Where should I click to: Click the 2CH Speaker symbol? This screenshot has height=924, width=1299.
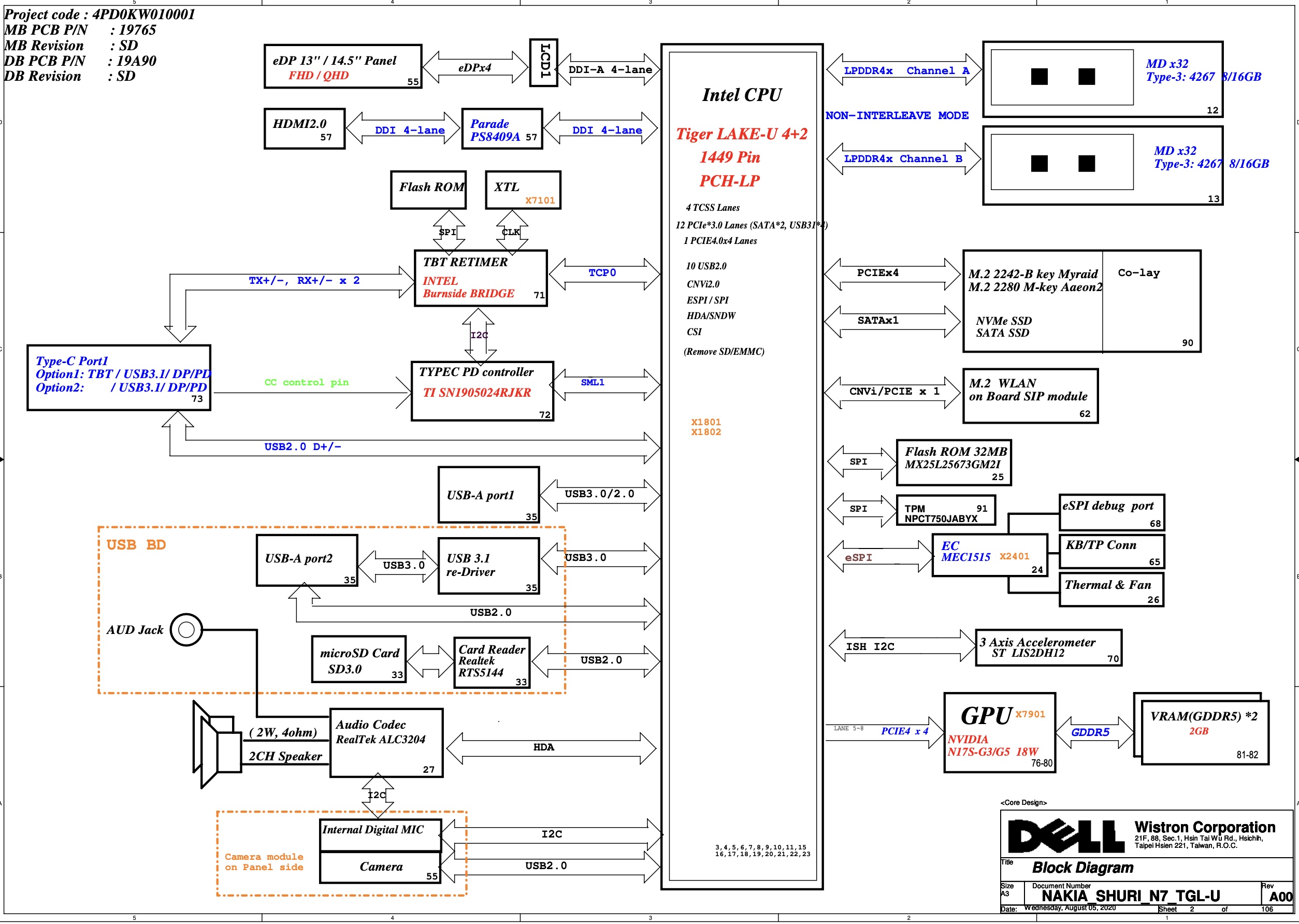coord(217,744)
